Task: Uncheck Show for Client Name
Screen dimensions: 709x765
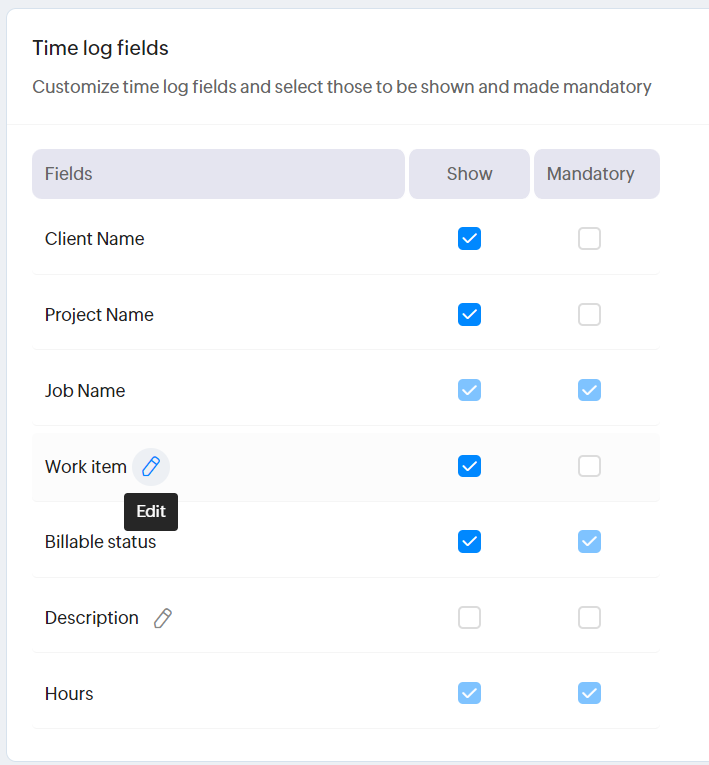Action: (469, 239)
